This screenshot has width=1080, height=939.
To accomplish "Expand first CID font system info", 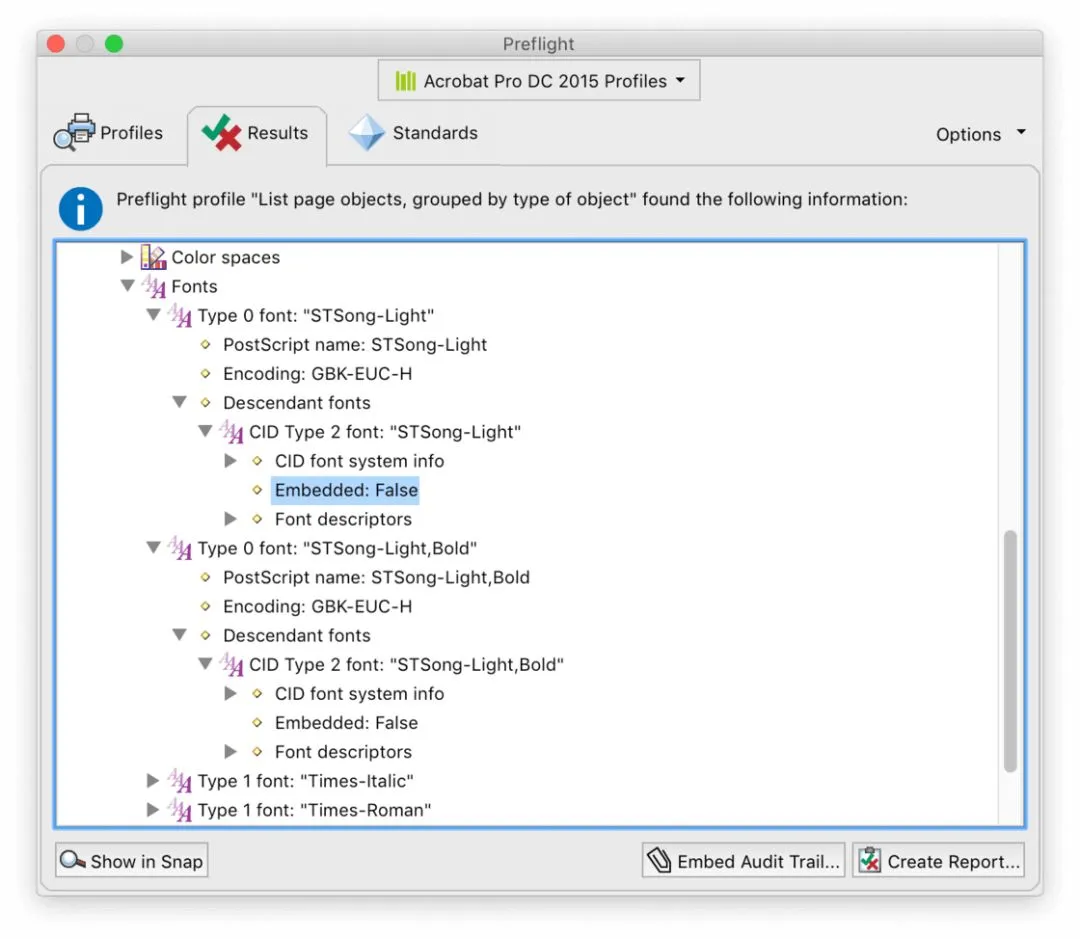I will click(231, 461).
